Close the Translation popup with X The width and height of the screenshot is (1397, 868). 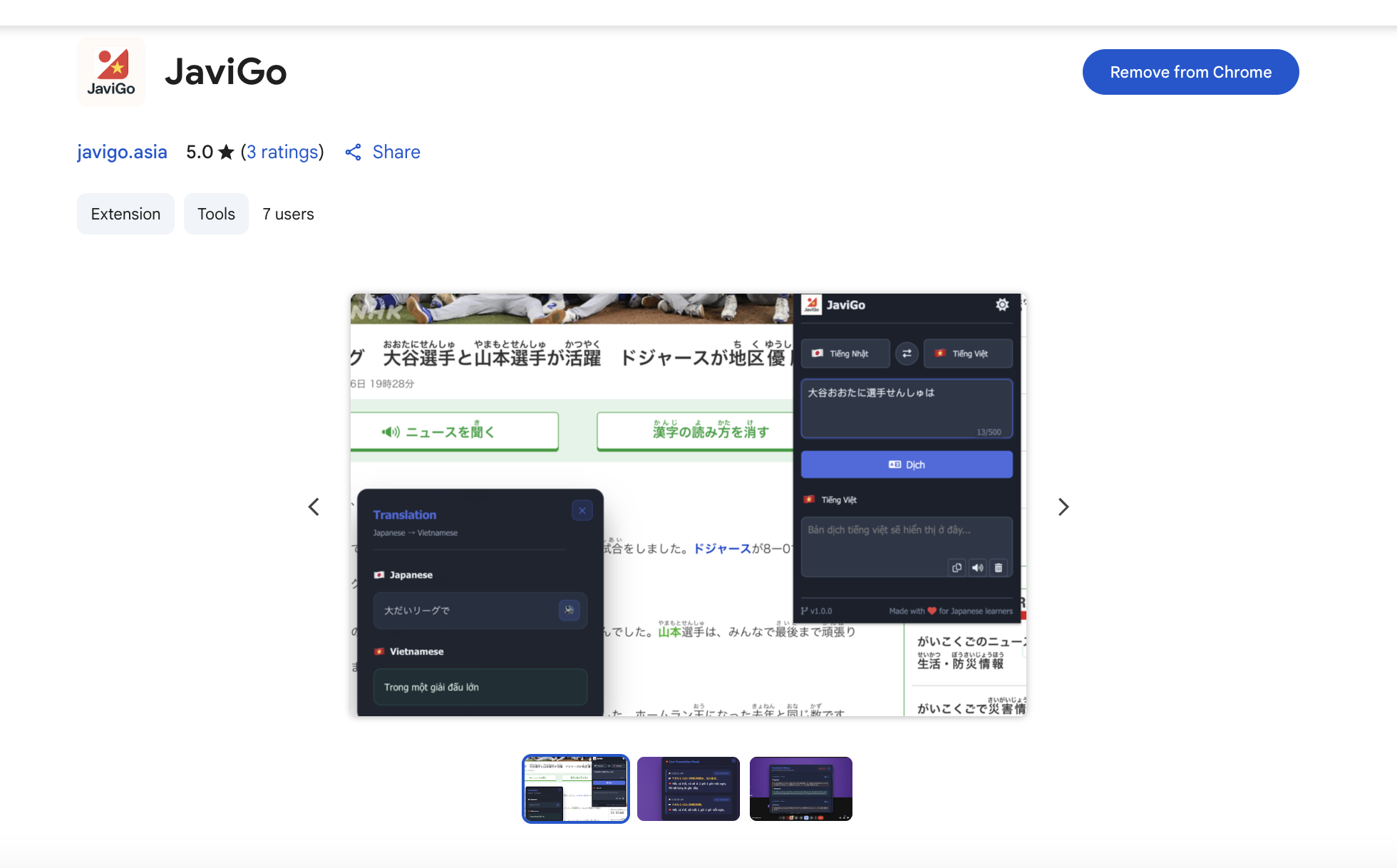tap(582, 510)
